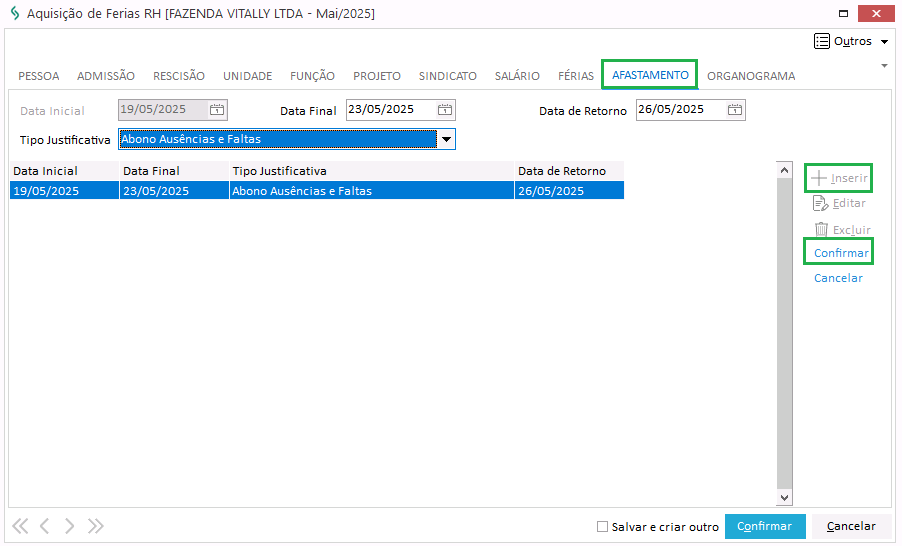Click scrollbar down arrow in grid
Viewport: 902px width, 546px height.
tap(784, 498)
